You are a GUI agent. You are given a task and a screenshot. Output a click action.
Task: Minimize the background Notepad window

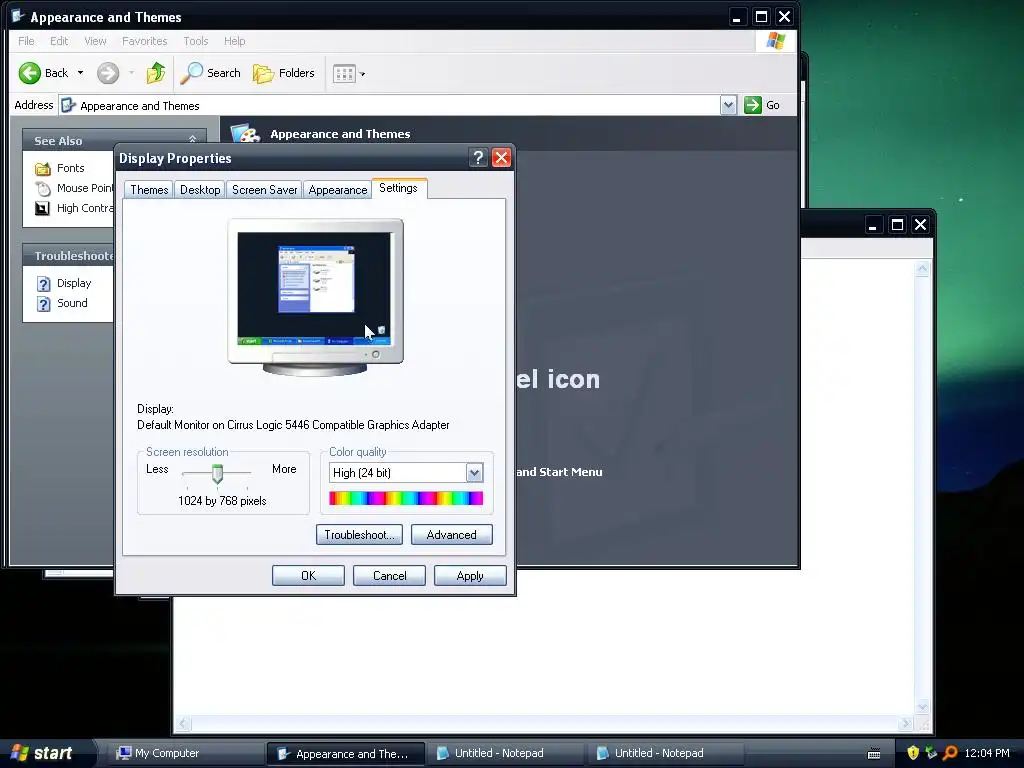click(873, 225)
